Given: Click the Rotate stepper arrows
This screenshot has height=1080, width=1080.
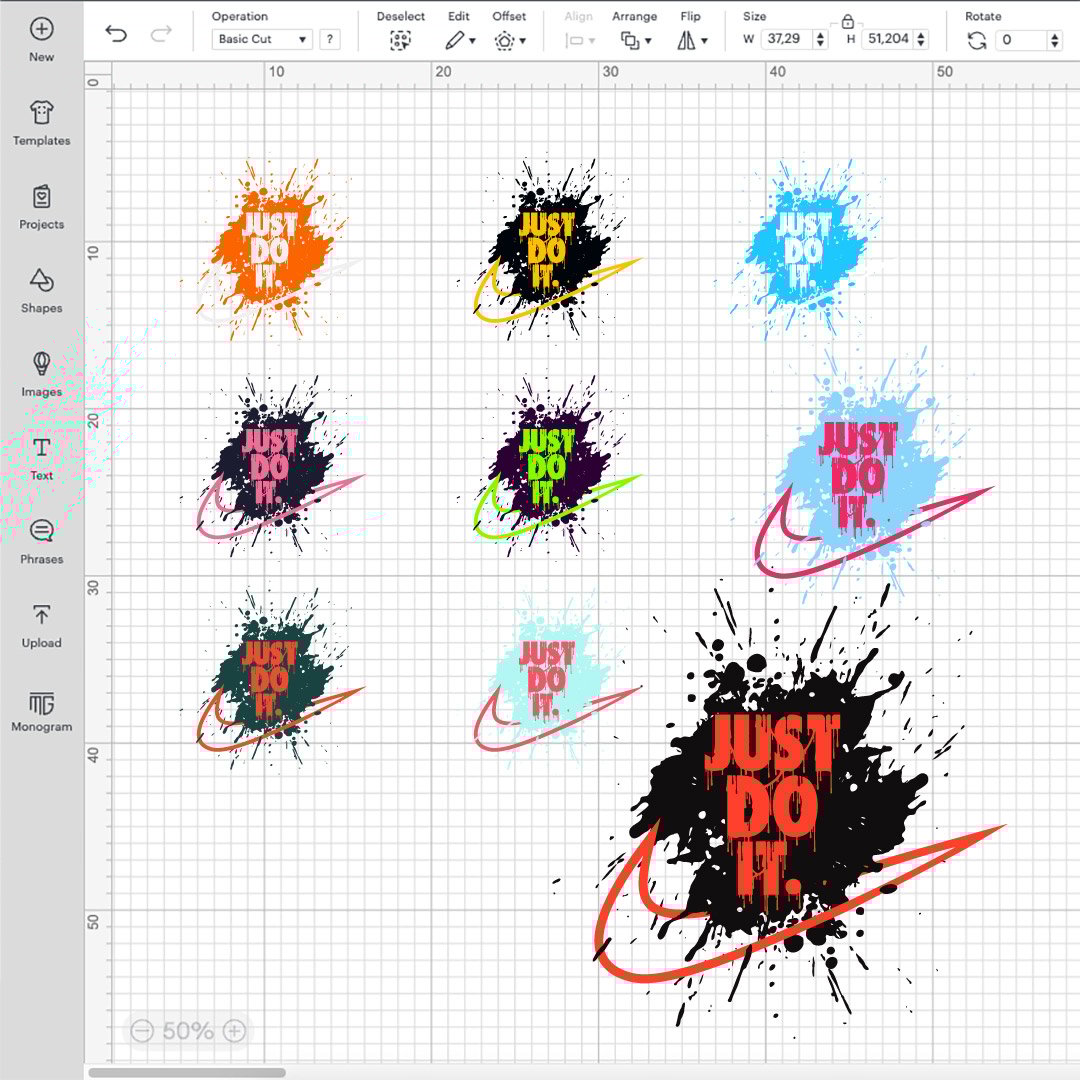Looking at the screenshot, I should point(1055,40).
